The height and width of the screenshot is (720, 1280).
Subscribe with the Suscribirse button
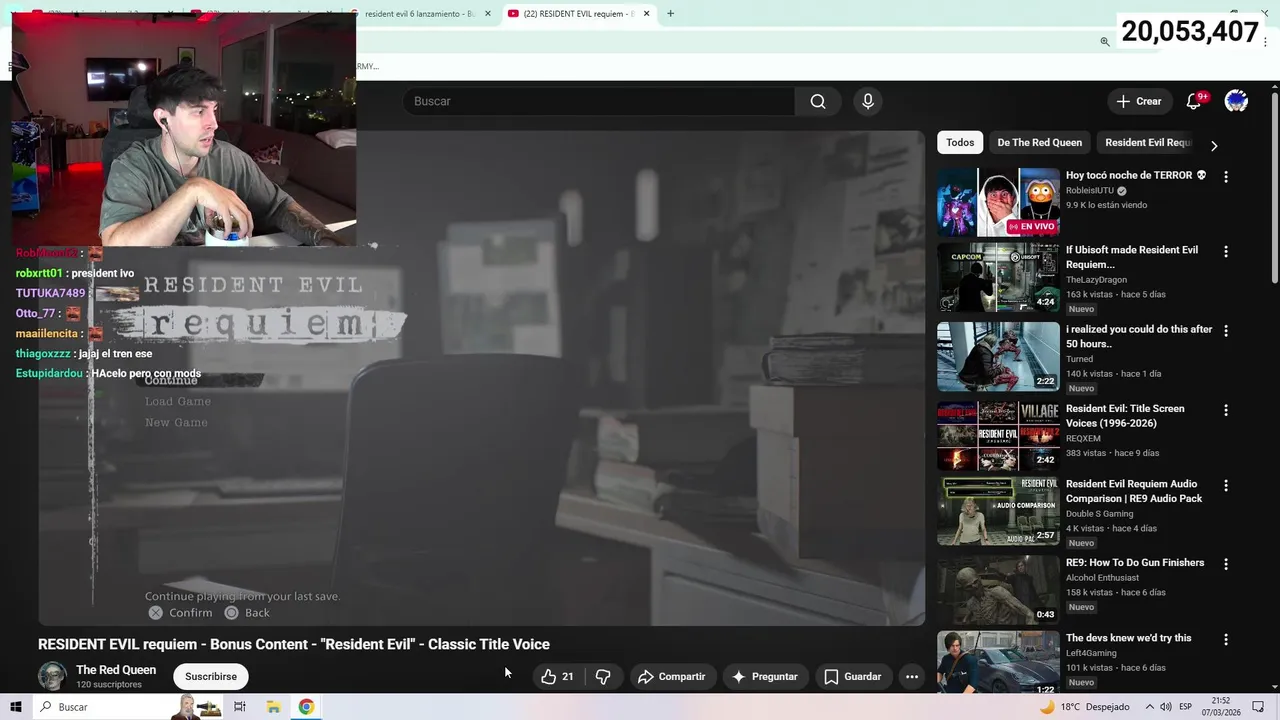(x=211, y=677)
